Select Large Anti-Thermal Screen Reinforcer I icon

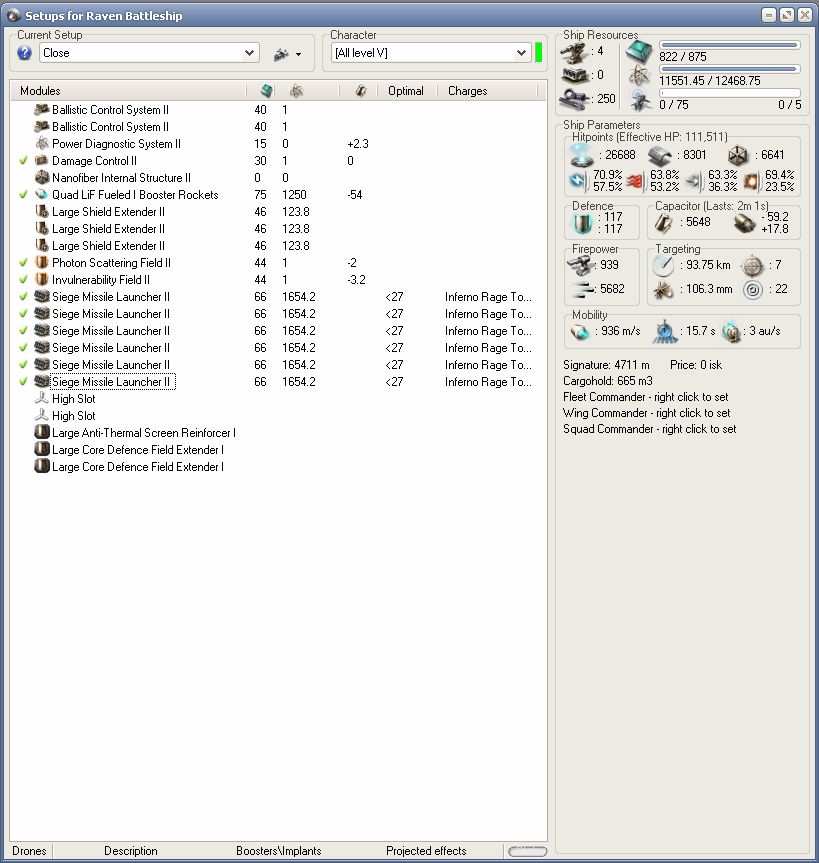[x=42, y=433]
